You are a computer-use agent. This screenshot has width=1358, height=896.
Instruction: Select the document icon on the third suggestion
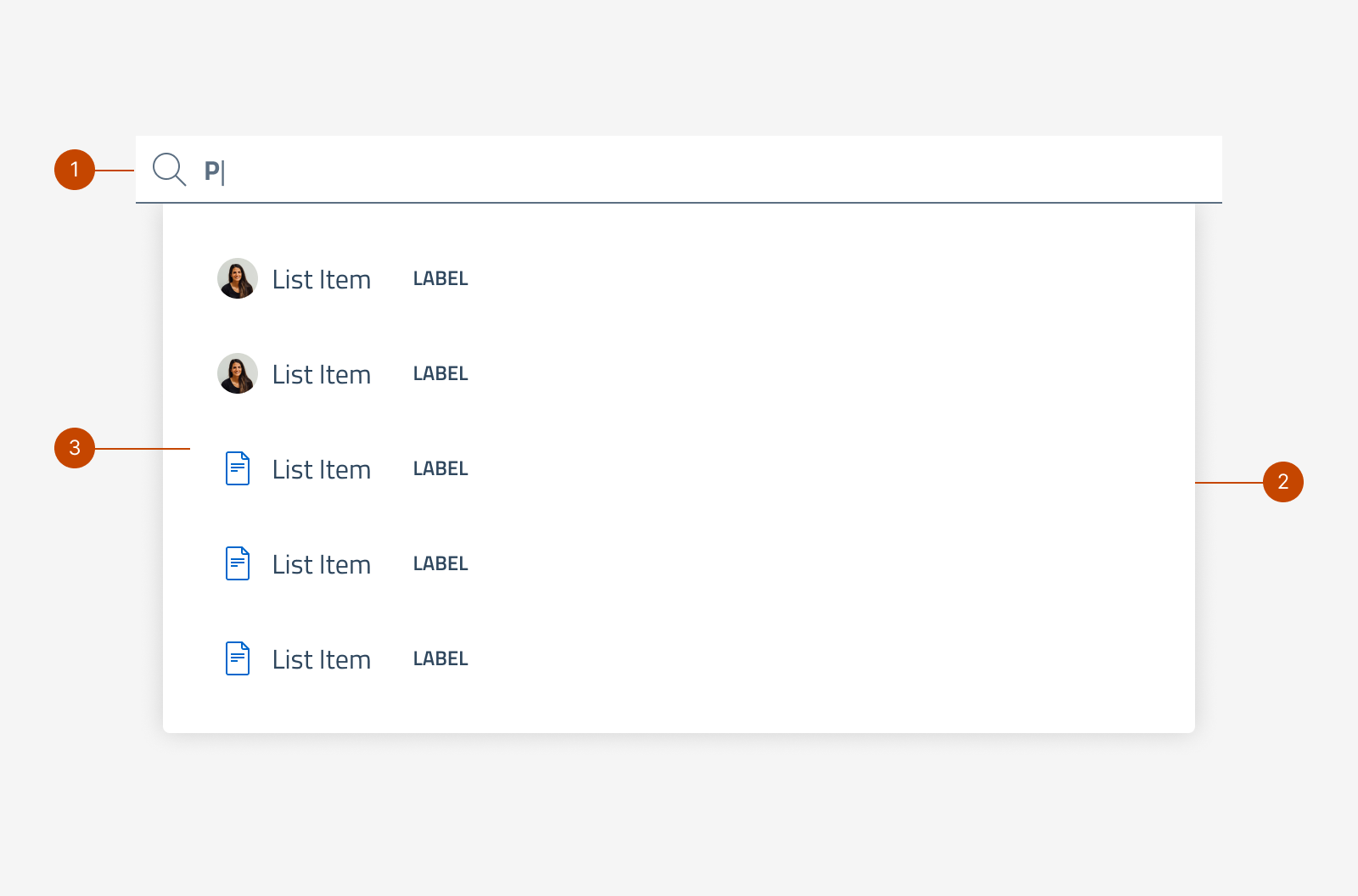(238, 468)
